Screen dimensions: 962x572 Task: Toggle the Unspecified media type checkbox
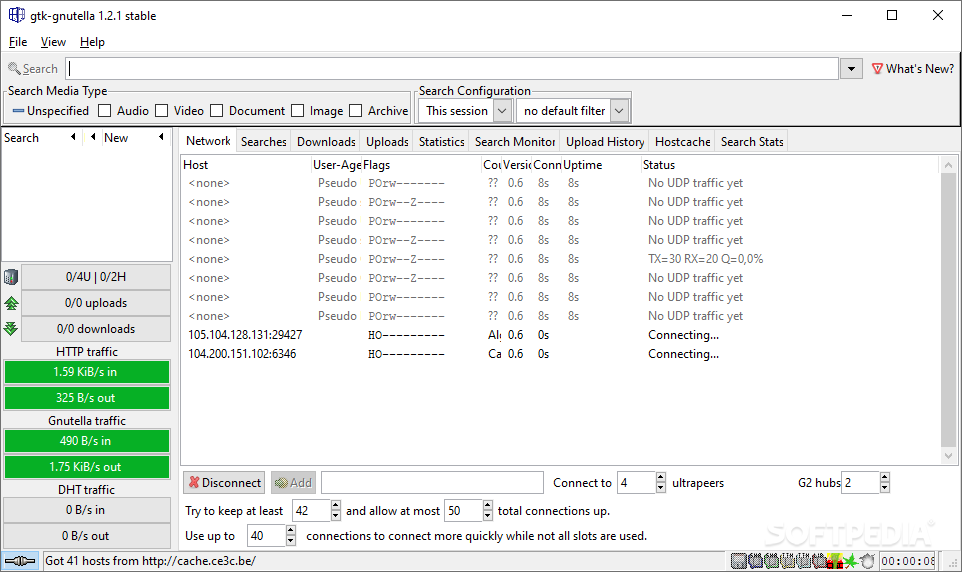click(18, 111)
